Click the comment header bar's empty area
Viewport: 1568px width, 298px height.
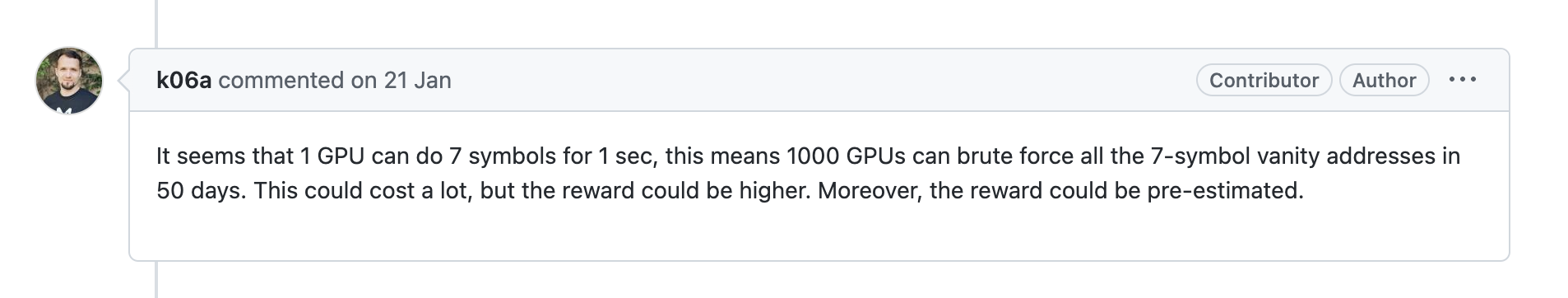pyautogui.click(x=823, y=80)
